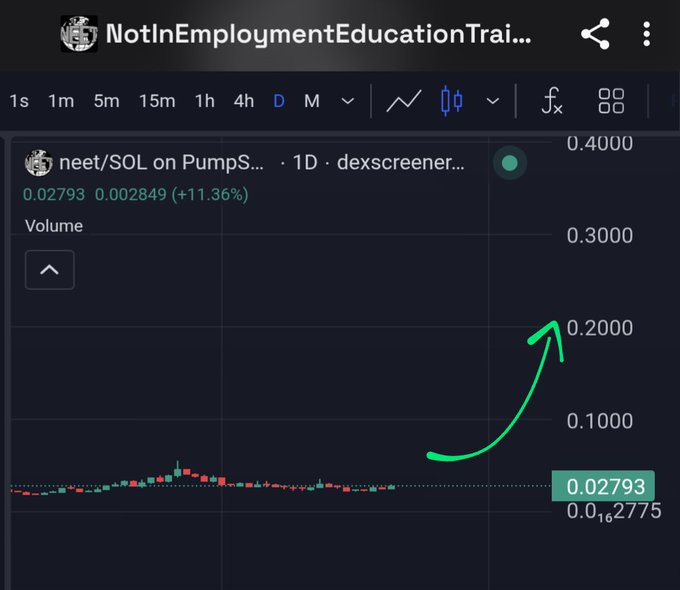Screen dimensions: 680x590
Task: Expand chart type dropdown chevron
Action: click(x=493, y=101)
